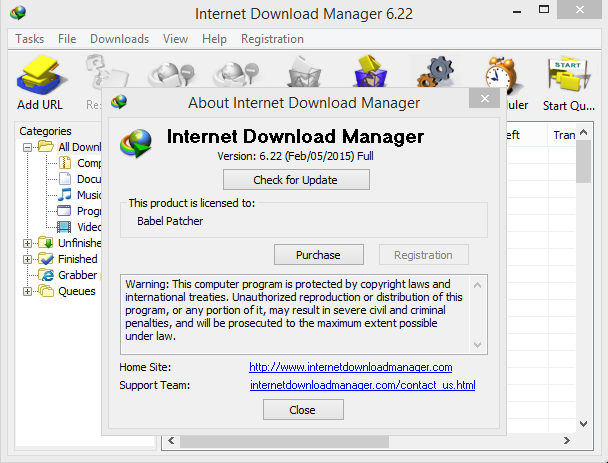Click the Purchase button

[x=319, y=255]
